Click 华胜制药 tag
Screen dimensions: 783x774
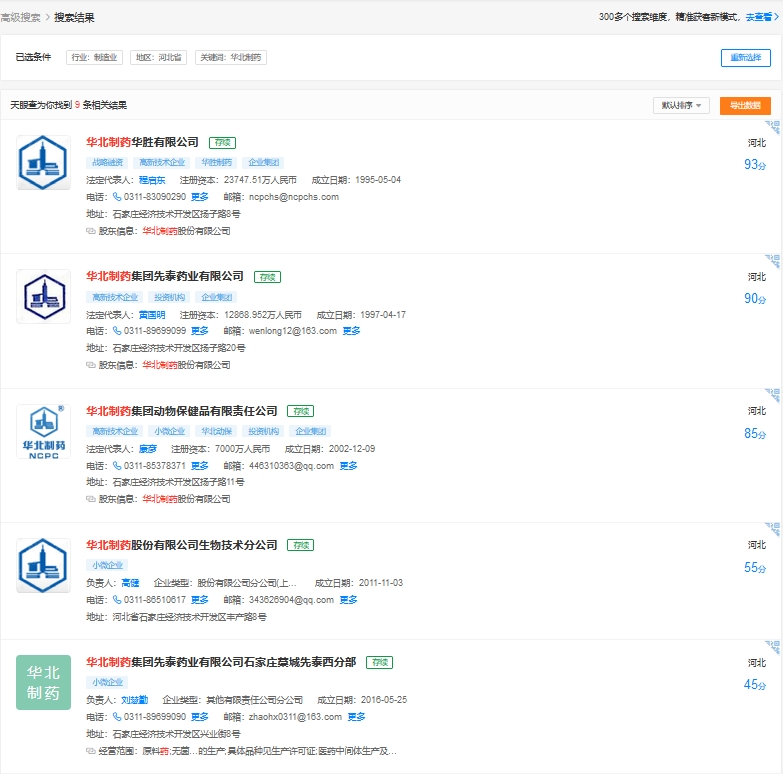[216, 162]
